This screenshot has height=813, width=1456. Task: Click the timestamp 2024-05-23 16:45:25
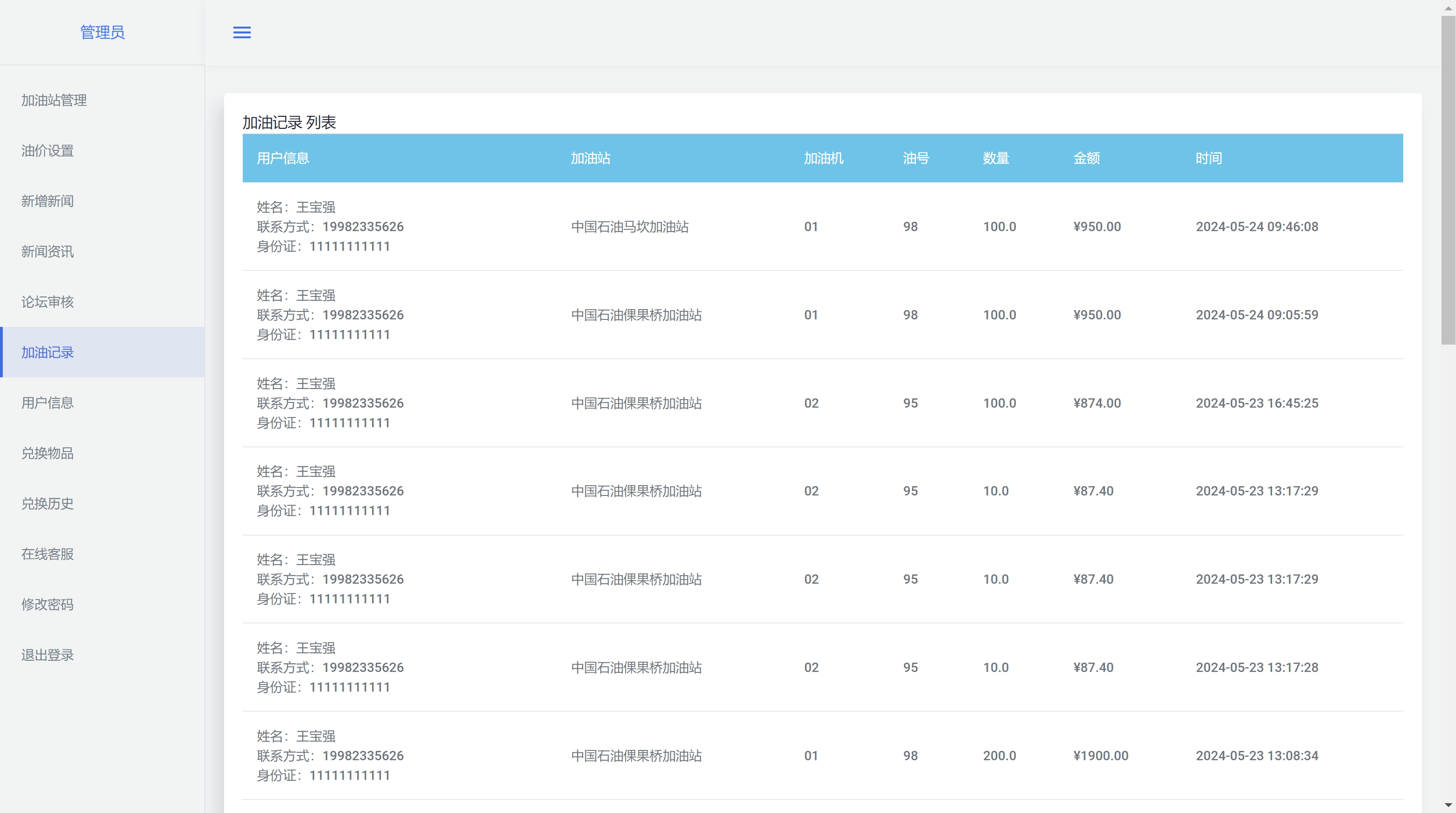(1257, 403)
